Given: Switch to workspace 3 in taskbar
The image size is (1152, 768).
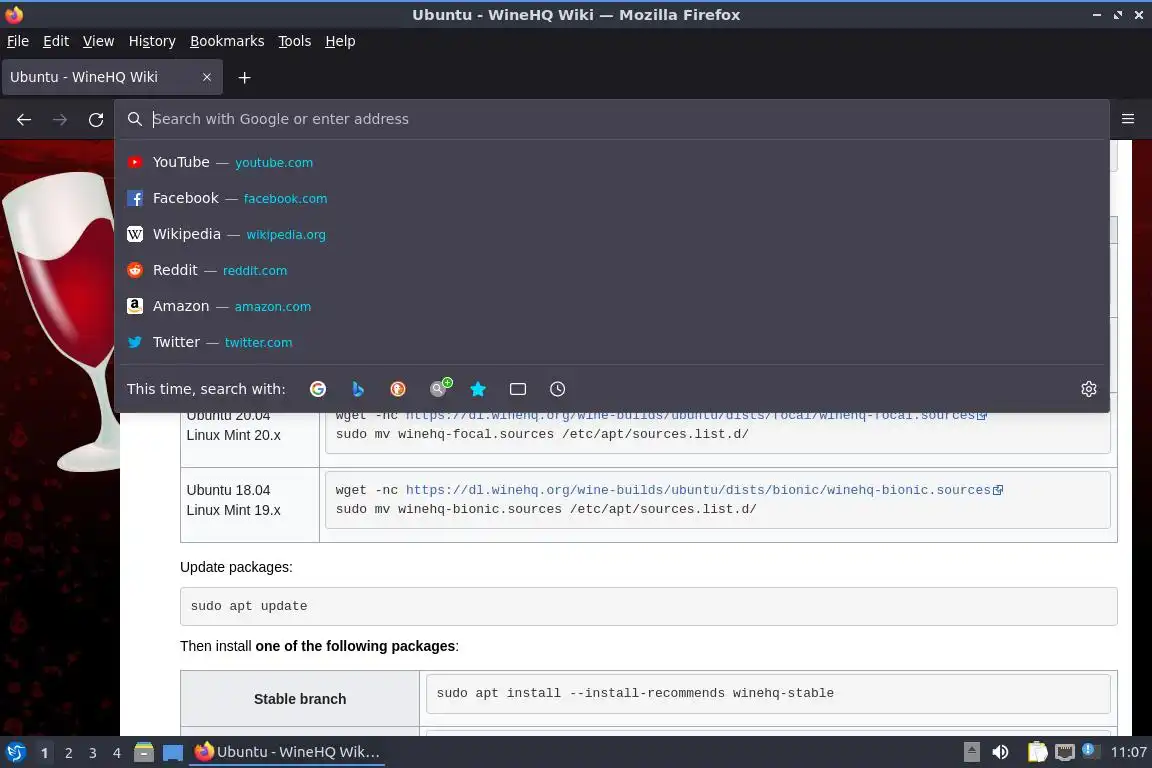Looking at the screenshot, I should (x=93, y=753).
